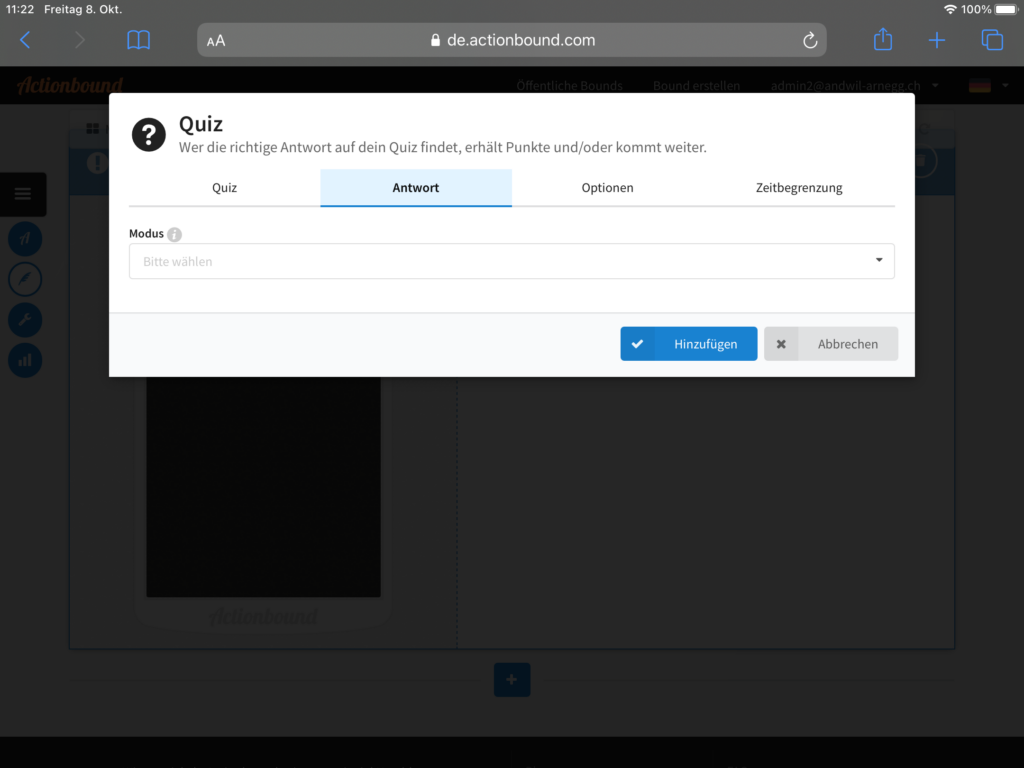Click the info icon next to Modus
The height and width of the screenshot is (768, 1024).
tap(175, 235)
